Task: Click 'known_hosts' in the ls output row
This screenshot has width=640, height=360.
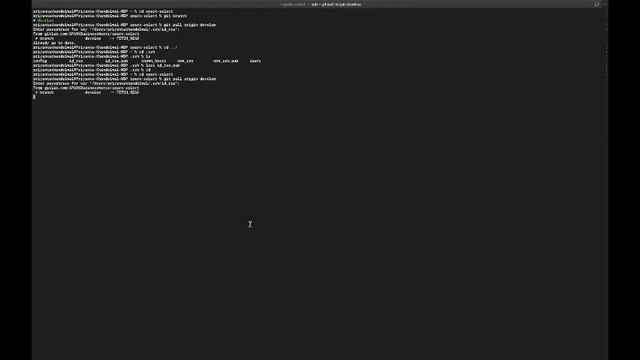Action: (153, 61)
